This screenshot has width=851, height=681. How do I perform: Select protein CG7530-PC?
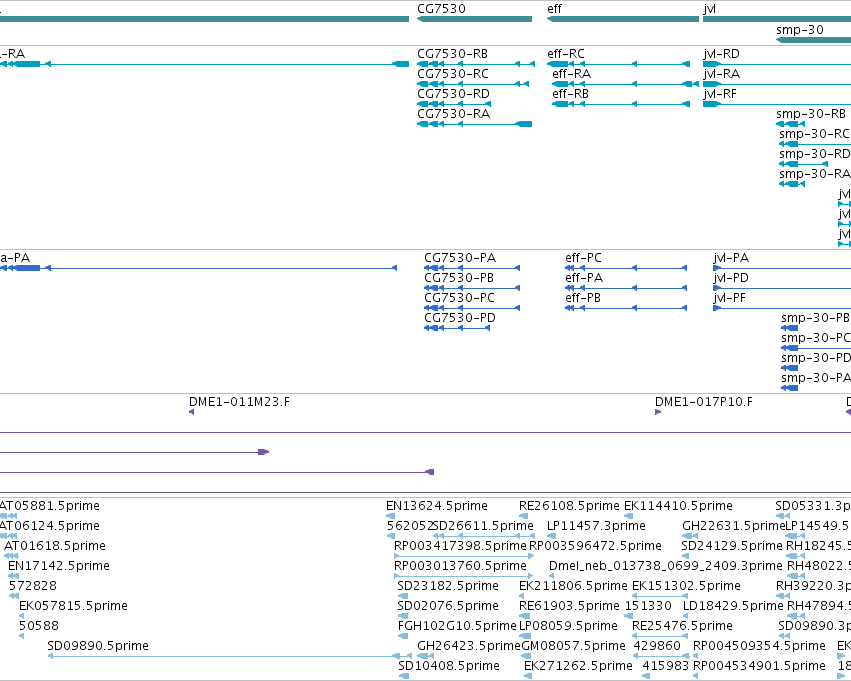click(x=472, y=308)
